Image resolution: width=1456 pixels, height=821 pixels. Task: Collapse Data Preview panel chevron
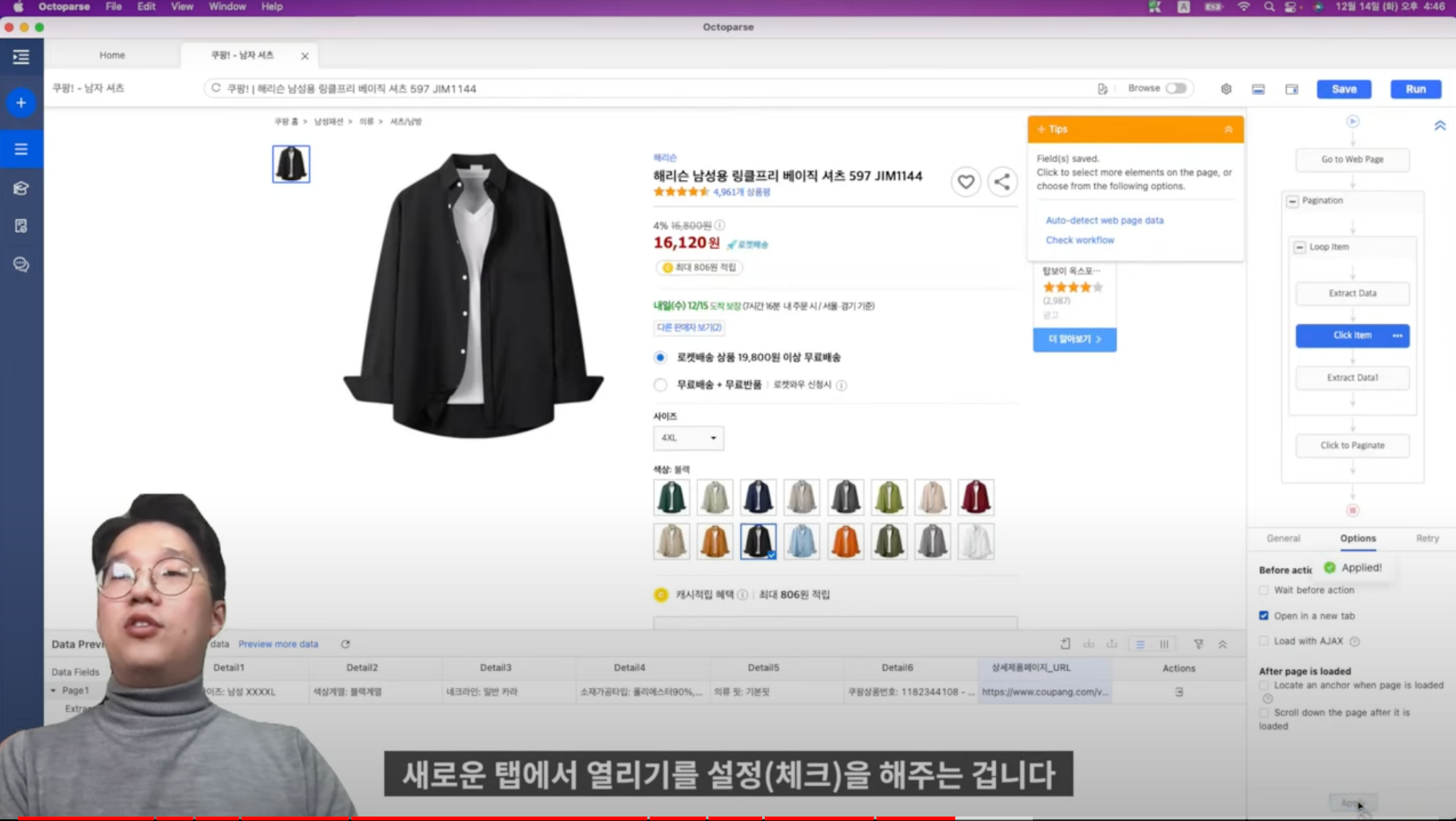click(1222, 644)
